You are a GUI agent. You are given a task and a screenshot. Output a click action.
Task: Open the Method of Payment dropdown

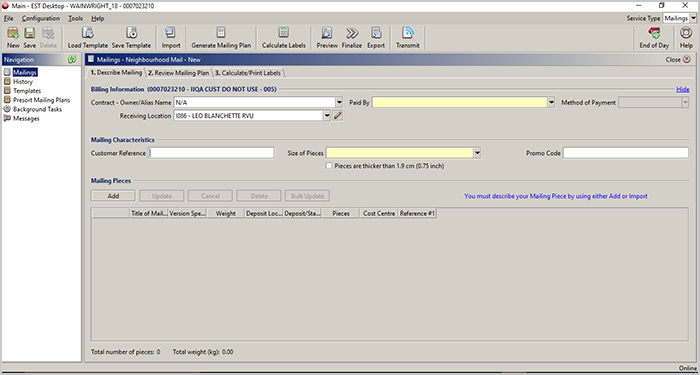(x=685, y=103)
